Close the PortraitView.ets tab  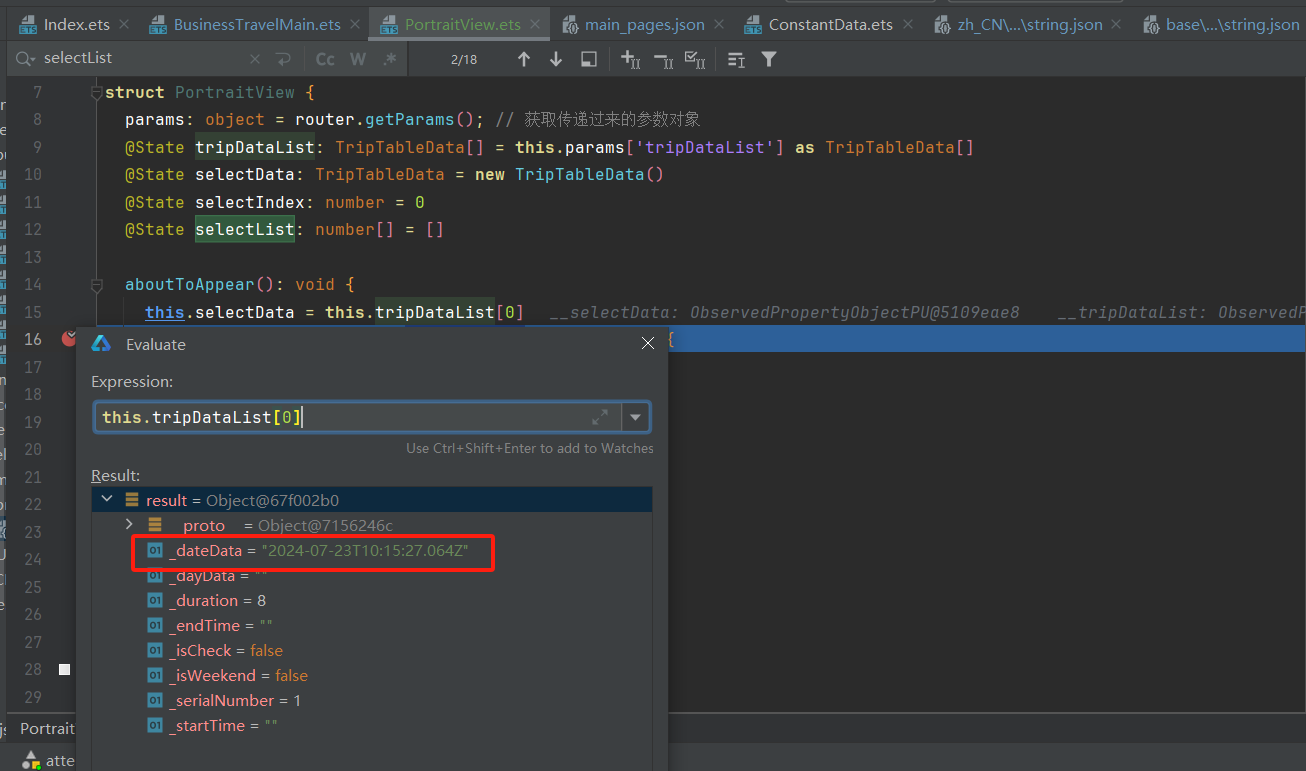click(536, 25)
